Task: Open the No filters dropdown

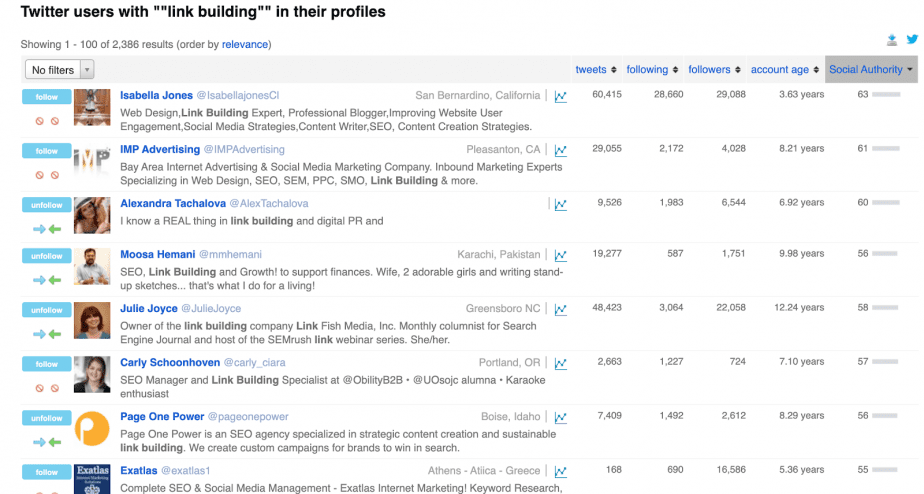Action: [x=60, y=70]
